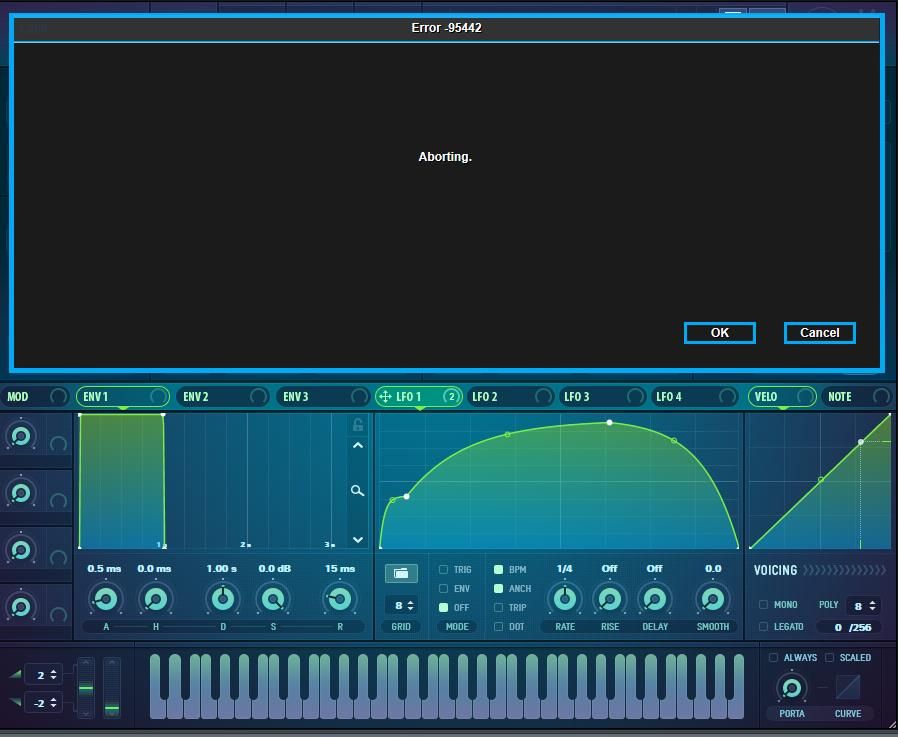
Task: Click the envelope scroll up chevron
Action: click(358, 446)
